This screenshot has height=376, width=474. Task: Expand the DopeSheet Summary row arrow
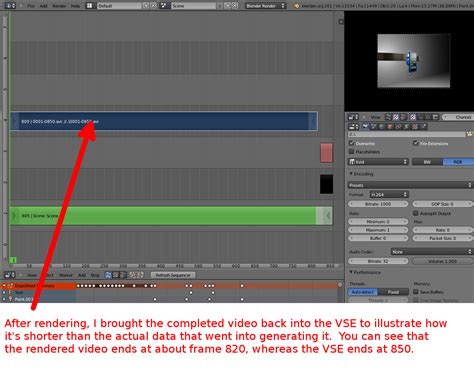click(x=4, y=286)
